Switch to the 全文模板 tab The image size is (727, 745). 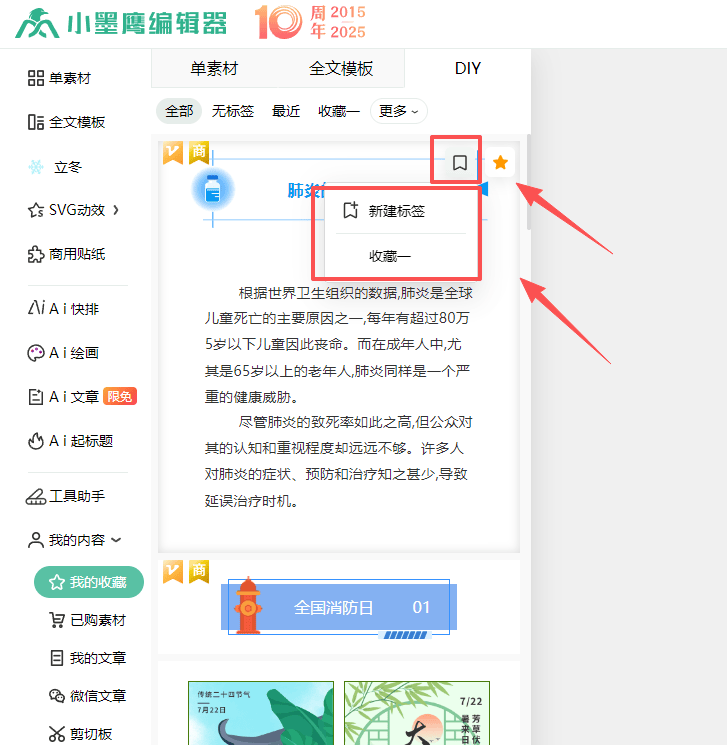coord(341,69)
